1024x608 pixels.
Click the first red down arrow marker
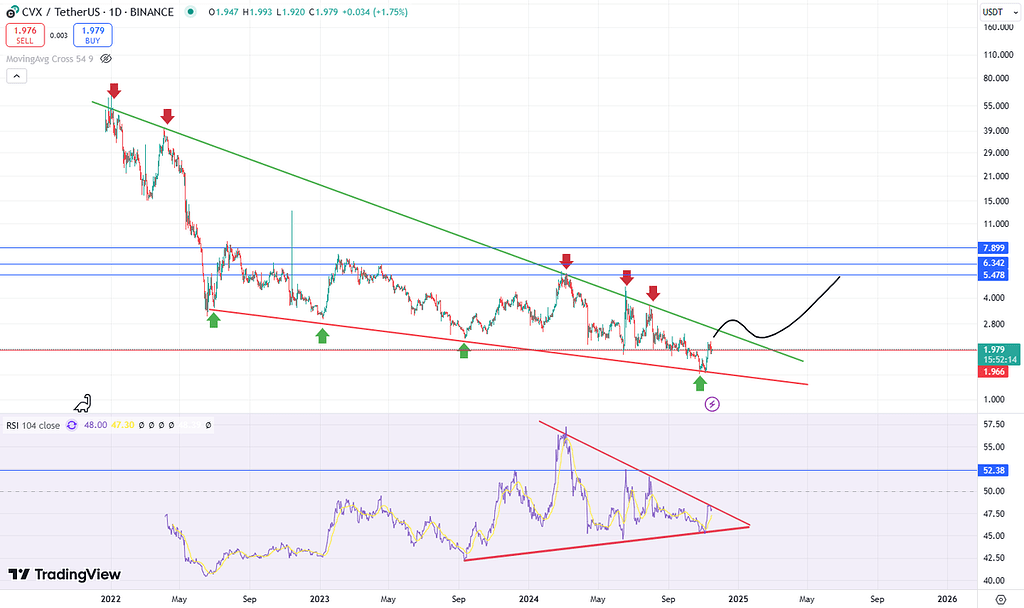[114, 91]
